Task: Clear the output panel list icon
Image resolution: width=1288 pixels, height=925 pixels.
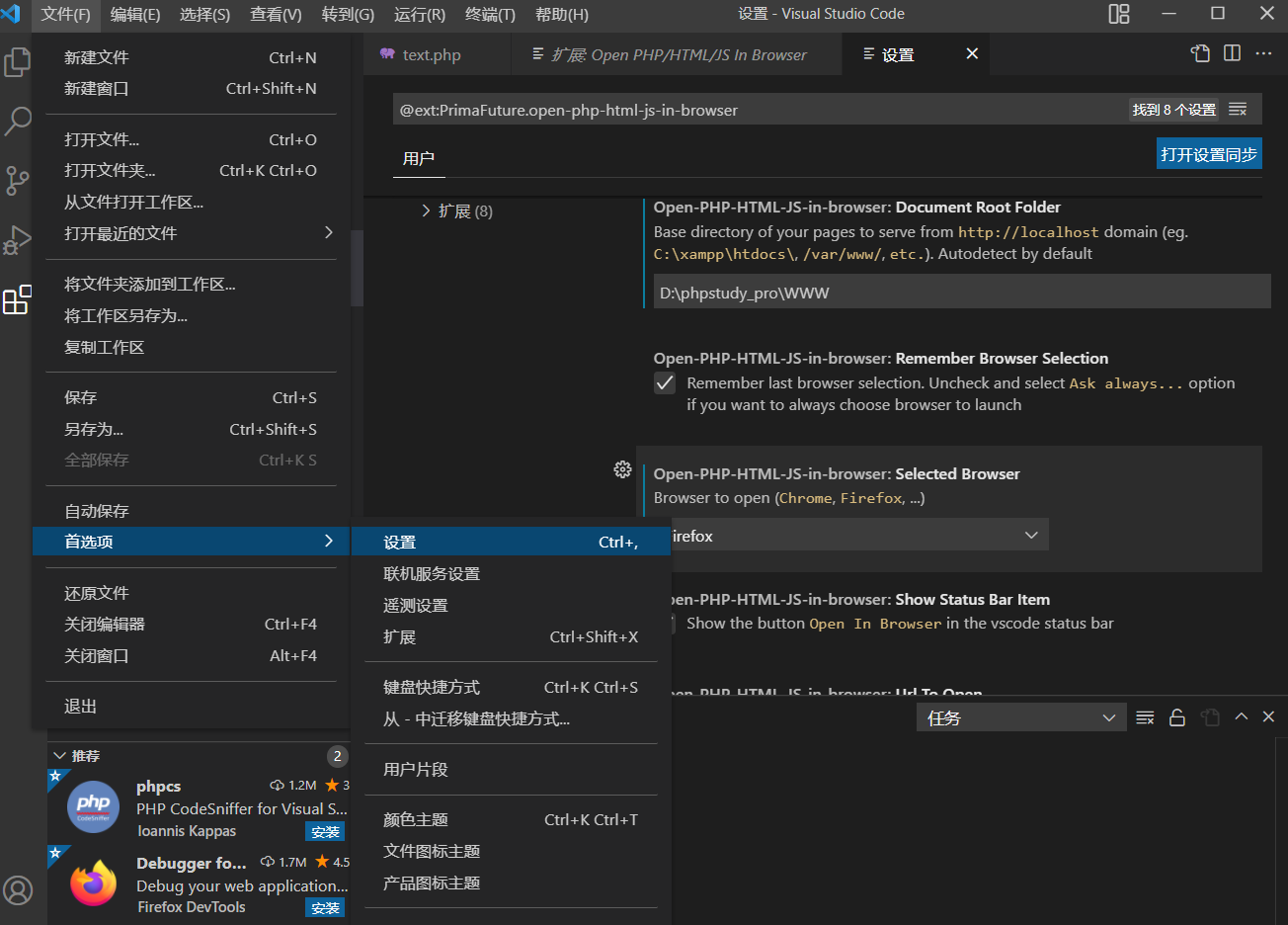Action: coord(1145,717)
